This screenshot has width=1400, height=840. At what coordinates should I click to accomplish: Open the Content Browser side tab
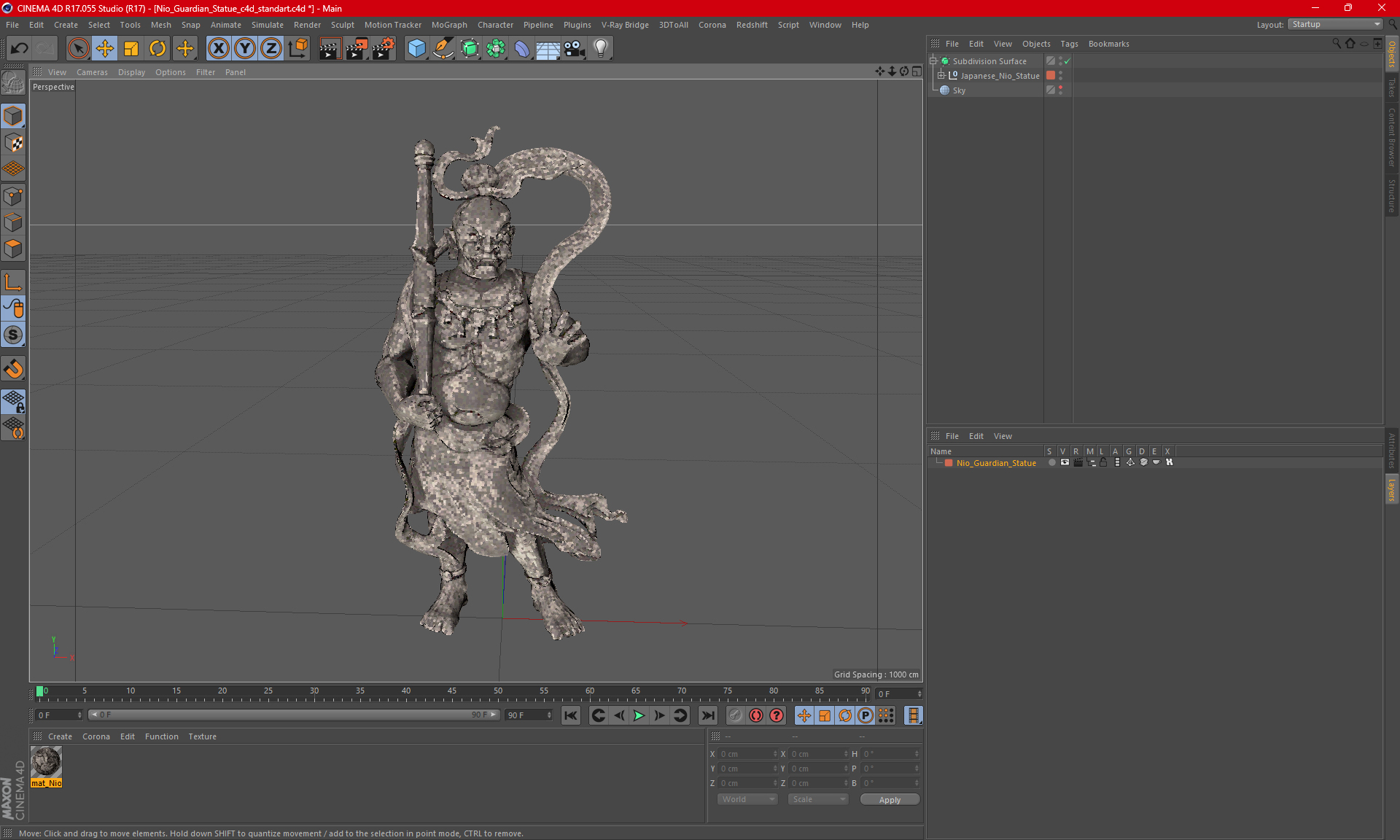1391,137
